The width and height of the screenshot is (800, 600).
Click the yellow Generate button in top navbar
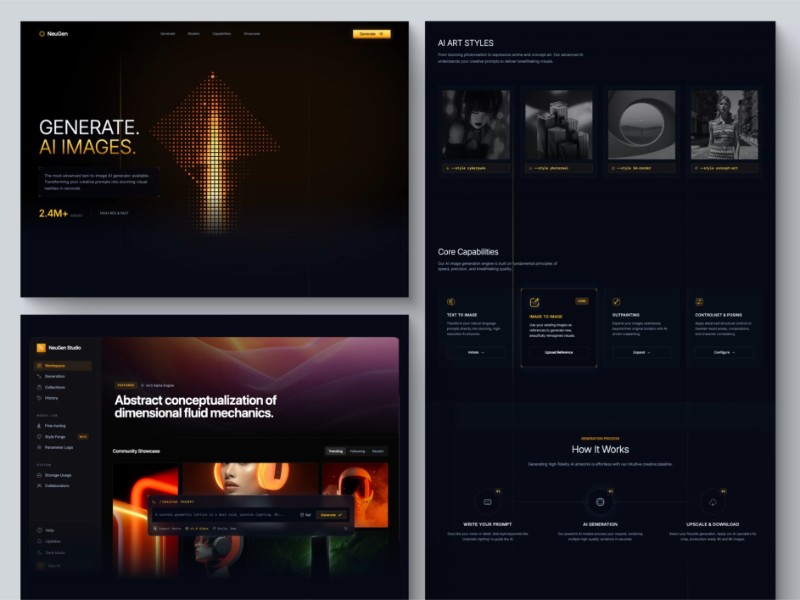click(371, 34)
